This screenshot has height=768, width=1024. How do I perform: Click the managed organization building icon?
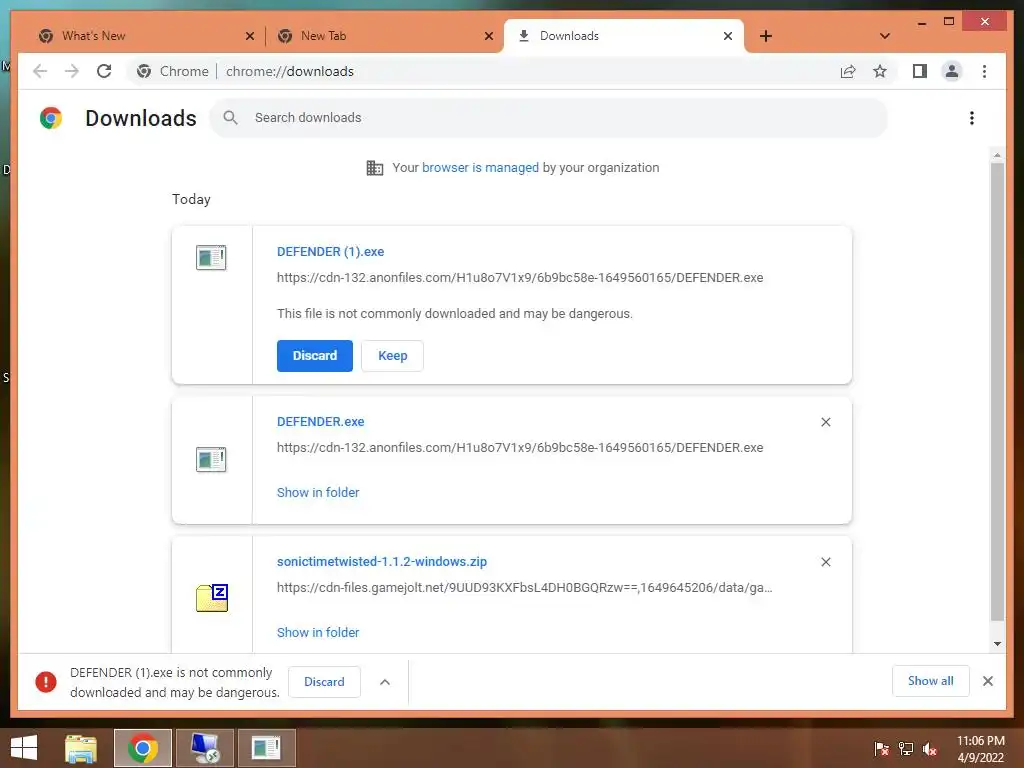pyautogui.click(x=375, y=168)
